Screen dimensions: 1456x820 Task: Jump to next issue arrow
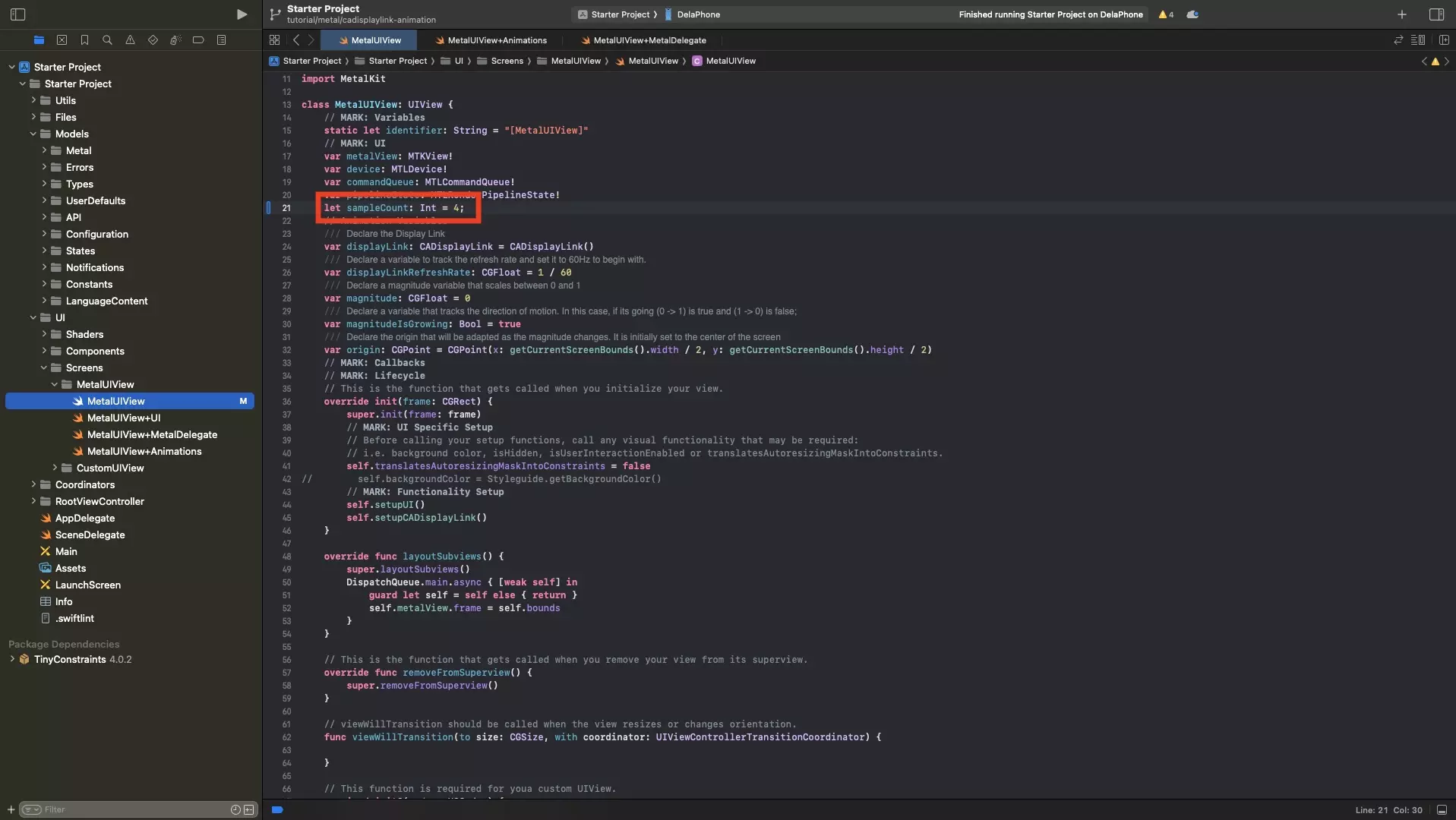pos(1446,61)
